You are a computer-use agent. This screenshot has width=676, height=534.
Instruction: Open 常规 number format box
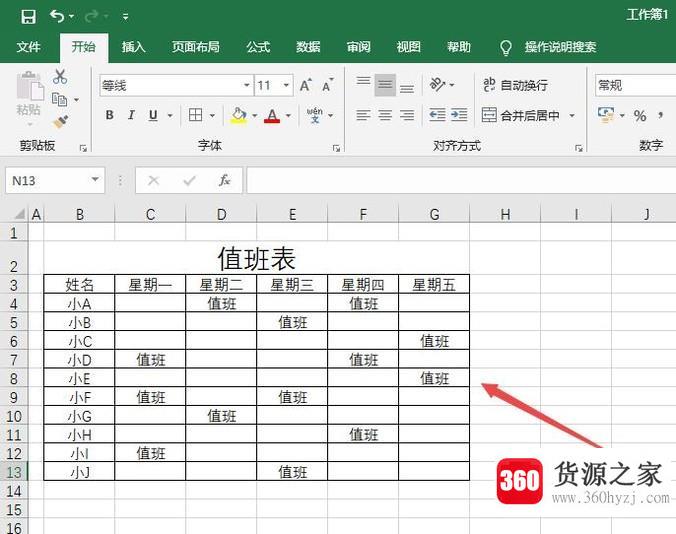pos(635,85)
